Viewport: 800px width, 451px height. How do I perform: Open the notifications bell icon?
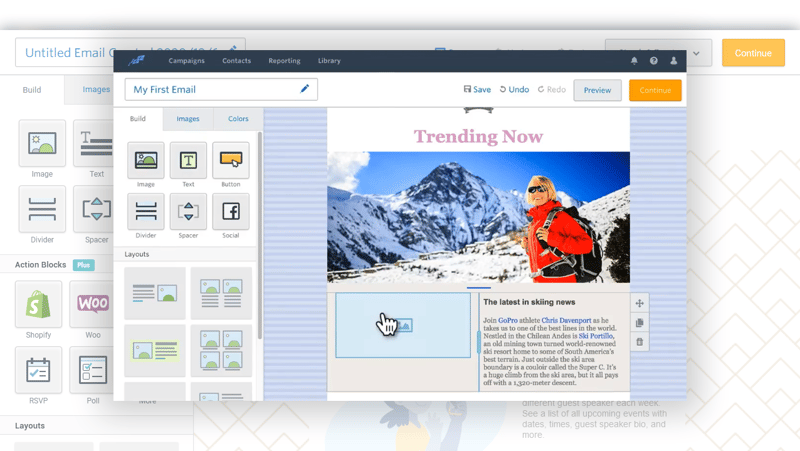tap(634, 61)
